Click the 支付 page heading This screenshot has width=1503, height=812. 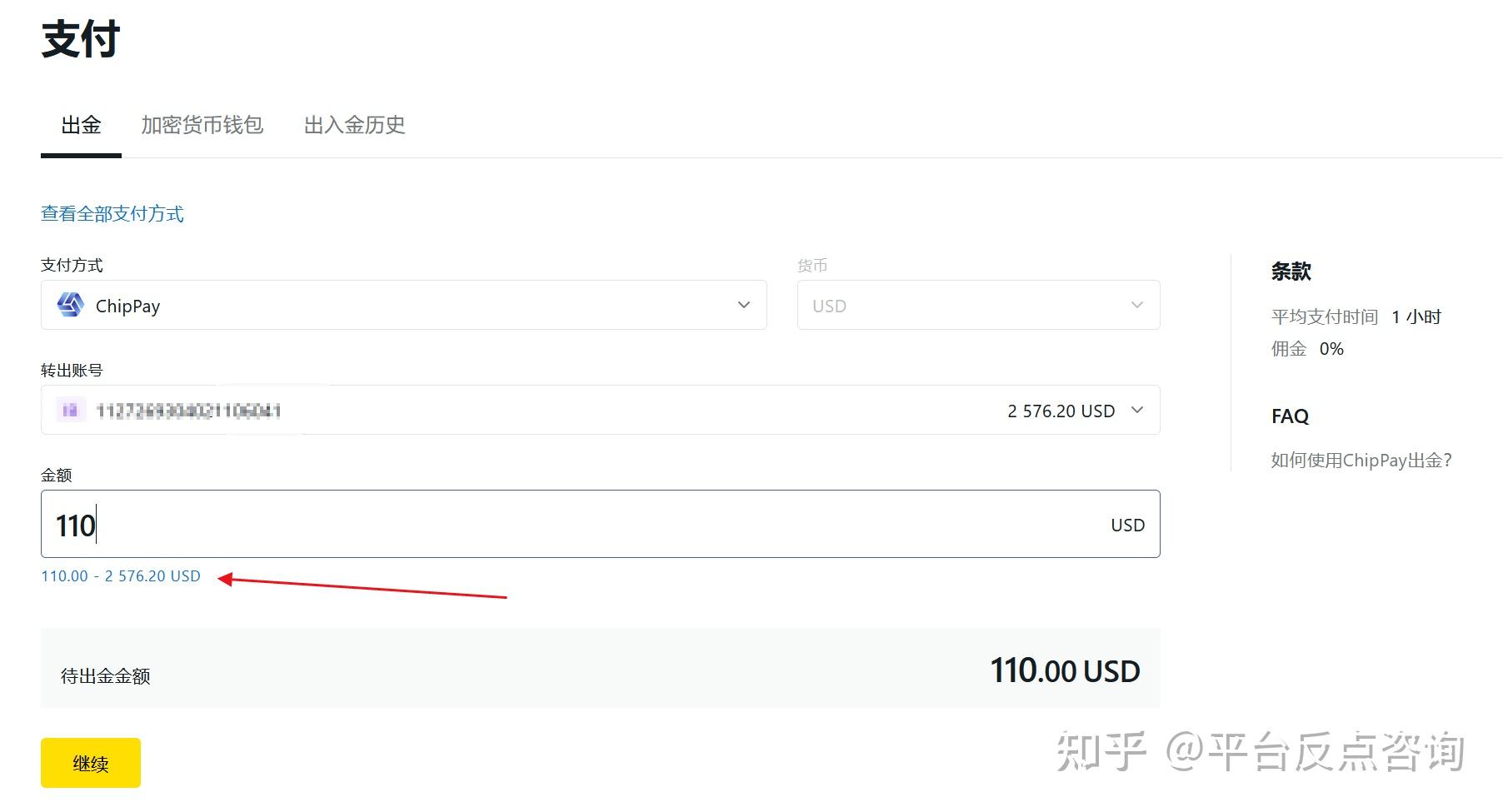click(x=81, y=39)
